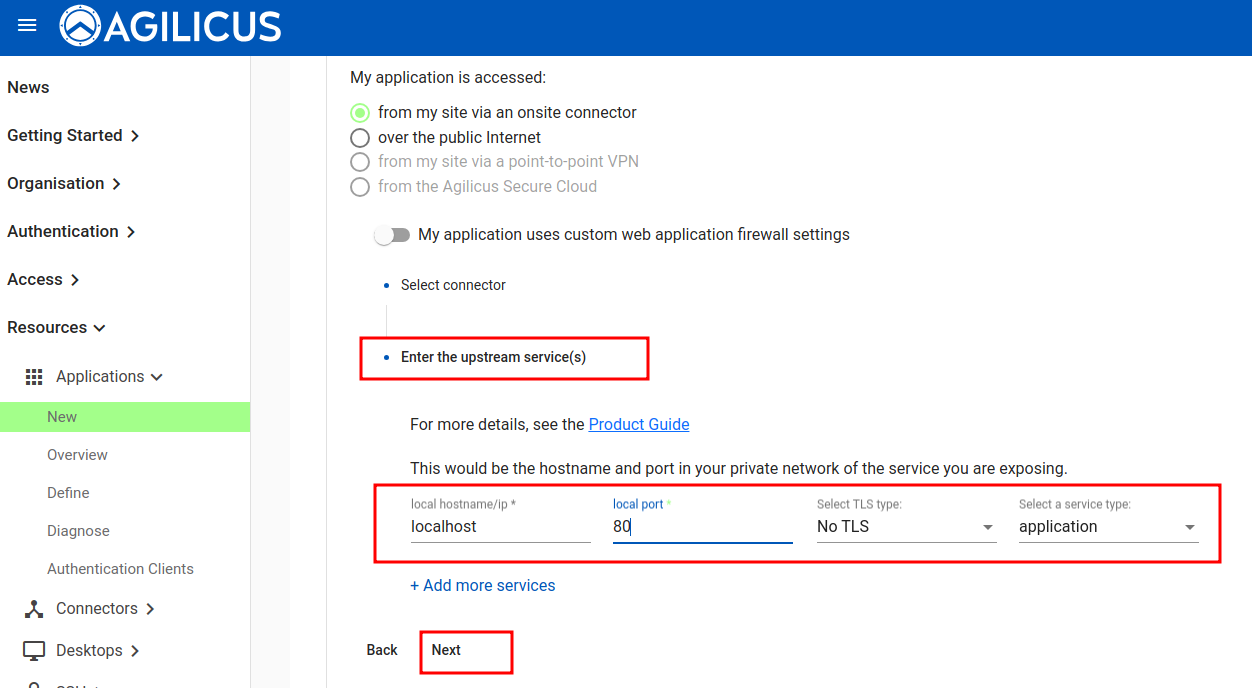Open the Product Guide link
1252x688 pixels.
tap(639, 425)
